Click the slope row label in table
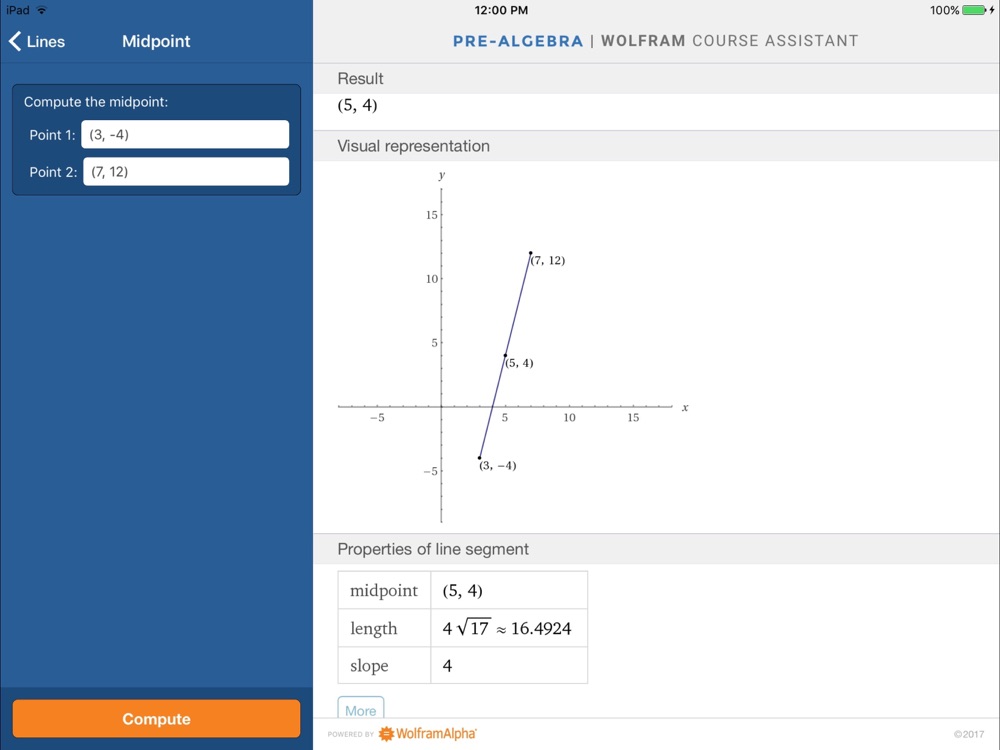This screenshot has width=1000, height=750. [x=369, y=666]
